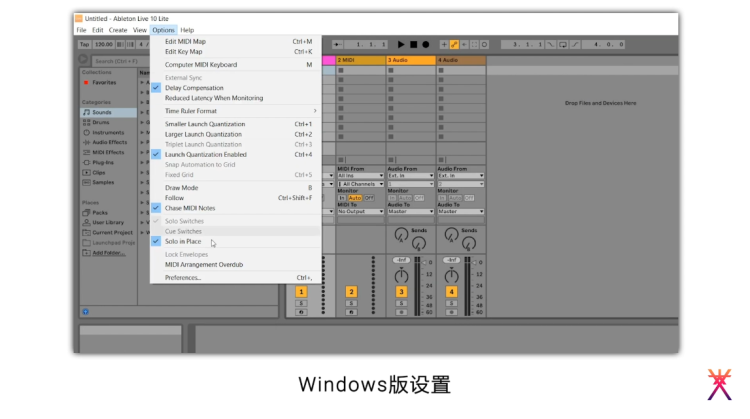Set track 2 Monitor to Off
This screenshot has width=750, height=419.
(369, 198)
